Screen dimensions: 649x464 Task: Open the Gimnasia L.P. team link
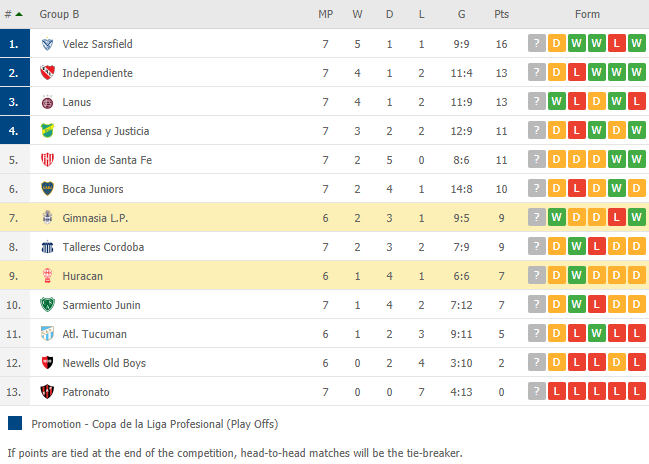point(95,218)
